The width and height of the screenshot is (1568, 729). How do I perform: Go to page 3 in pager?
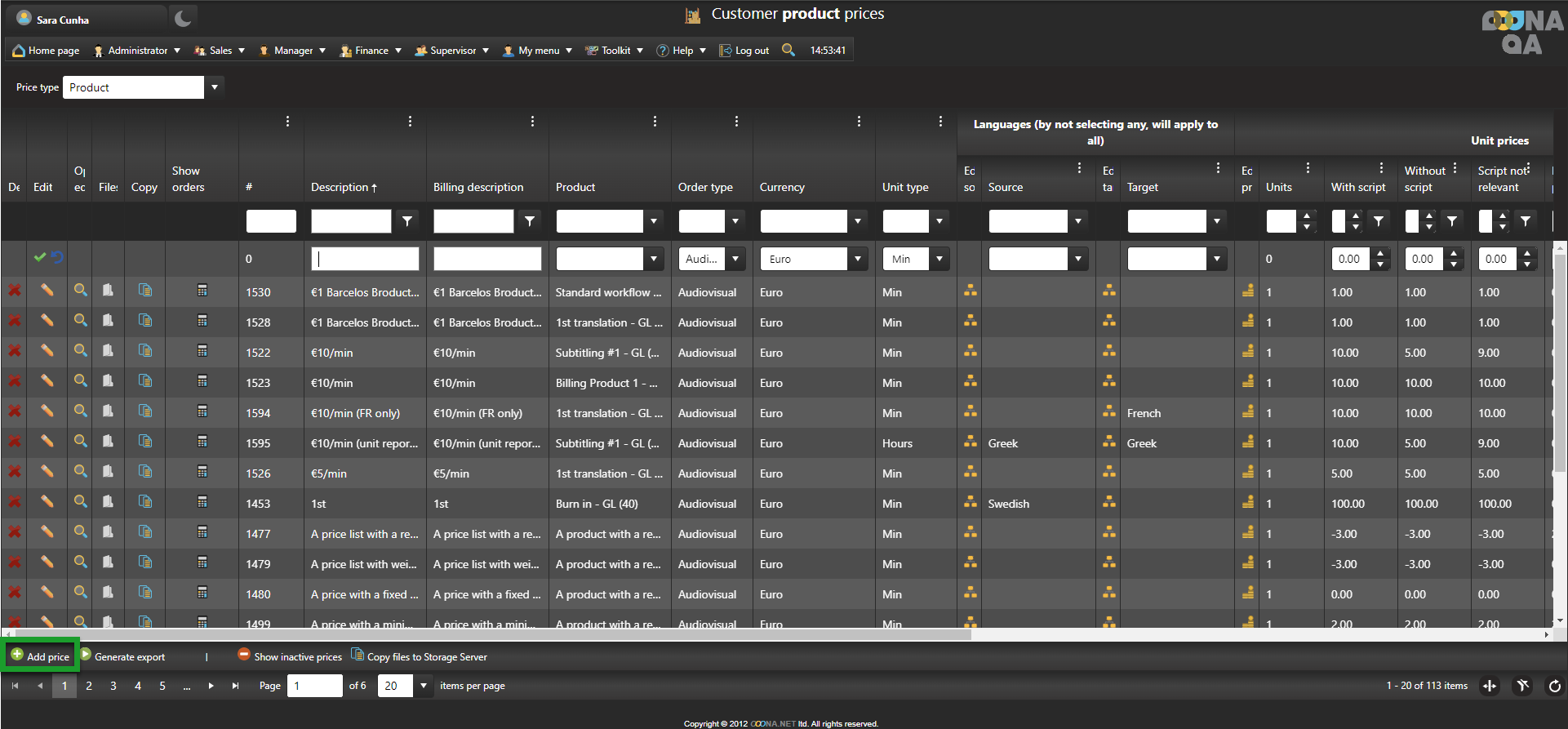pos(113,686)
